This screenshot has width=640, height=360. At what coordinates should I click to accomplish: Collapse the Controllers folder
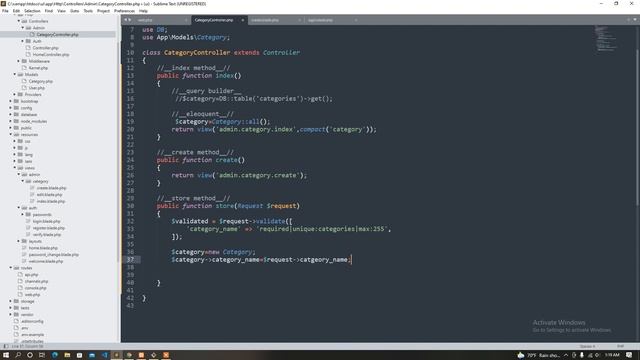coord(19,21)
